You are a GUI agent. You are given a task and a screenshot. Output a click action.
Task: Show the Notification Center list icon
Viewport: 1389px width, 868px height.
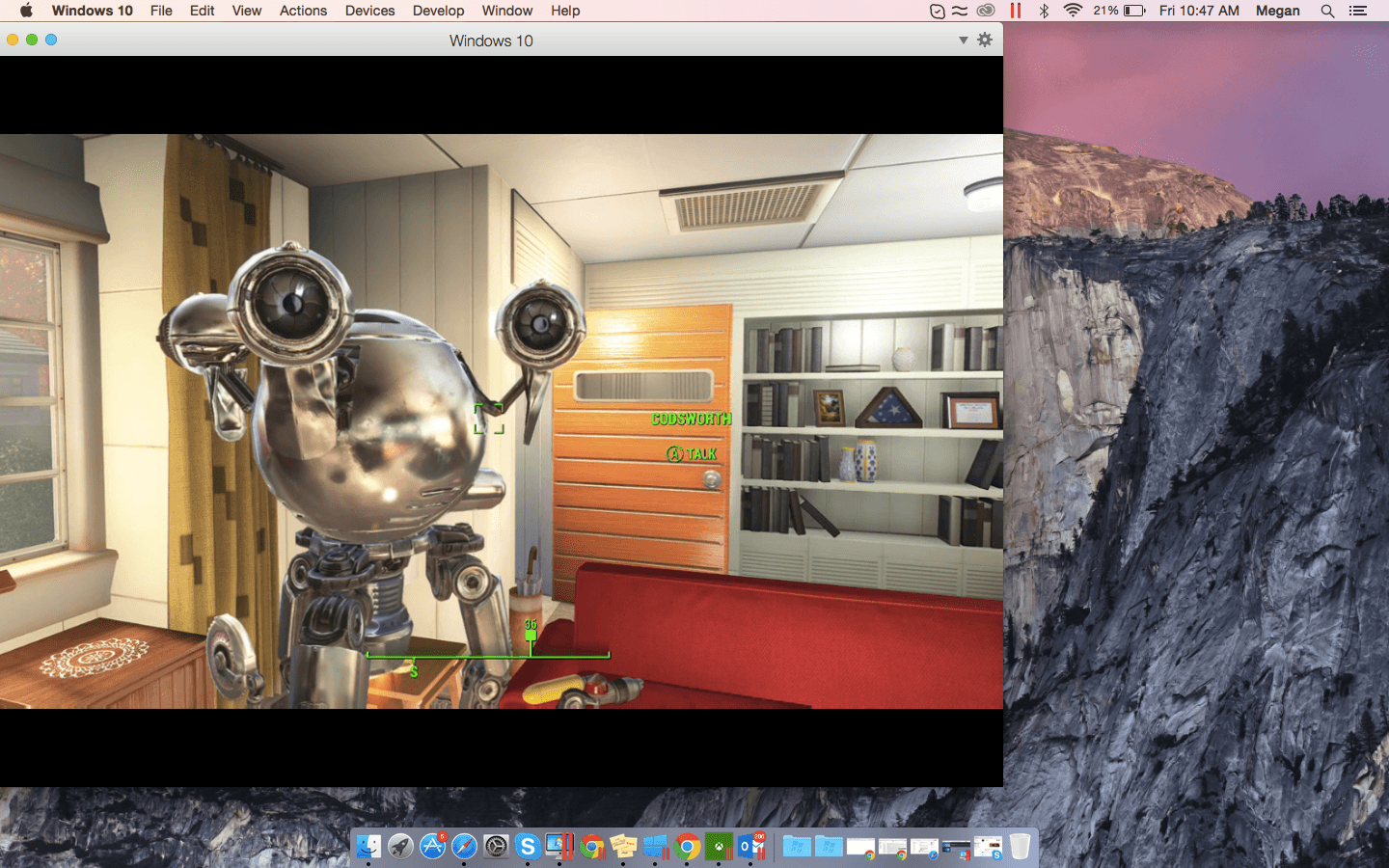pyautogui.click(x=1358, y=11)
